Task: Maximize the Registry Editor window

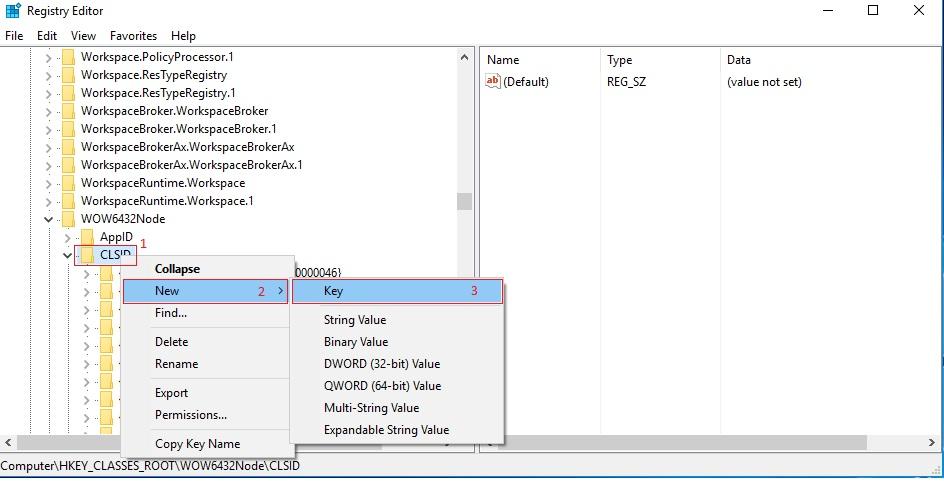Action: coord(873,10)
